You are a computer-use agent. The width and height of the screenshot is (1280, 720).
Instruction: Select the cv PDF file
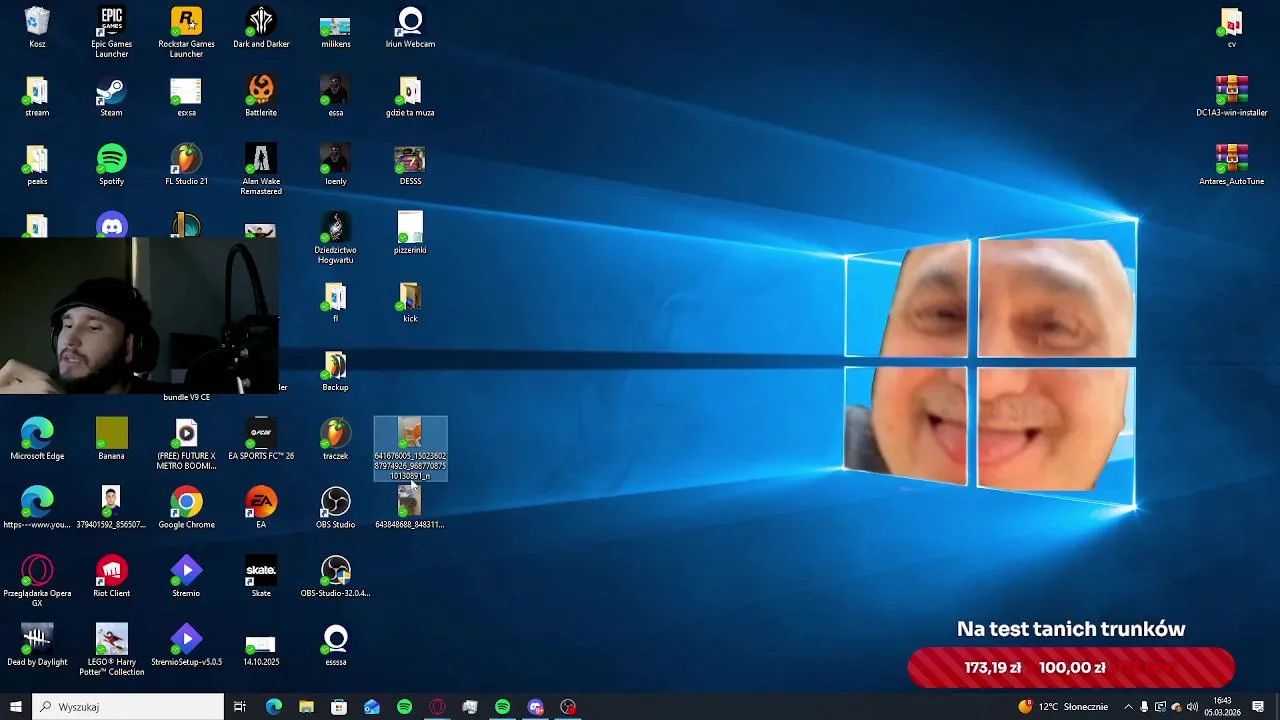pyautogui.click(x=1231, y=27)
